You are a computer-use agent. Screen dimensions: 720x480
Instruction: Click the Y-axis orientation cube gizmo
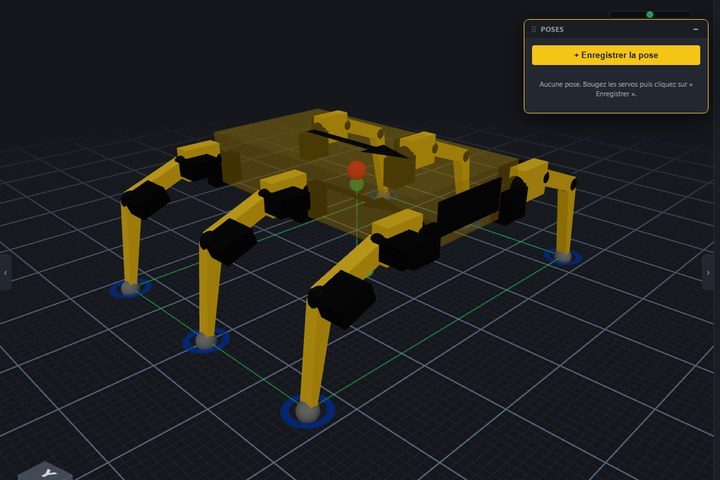point(46,471)
